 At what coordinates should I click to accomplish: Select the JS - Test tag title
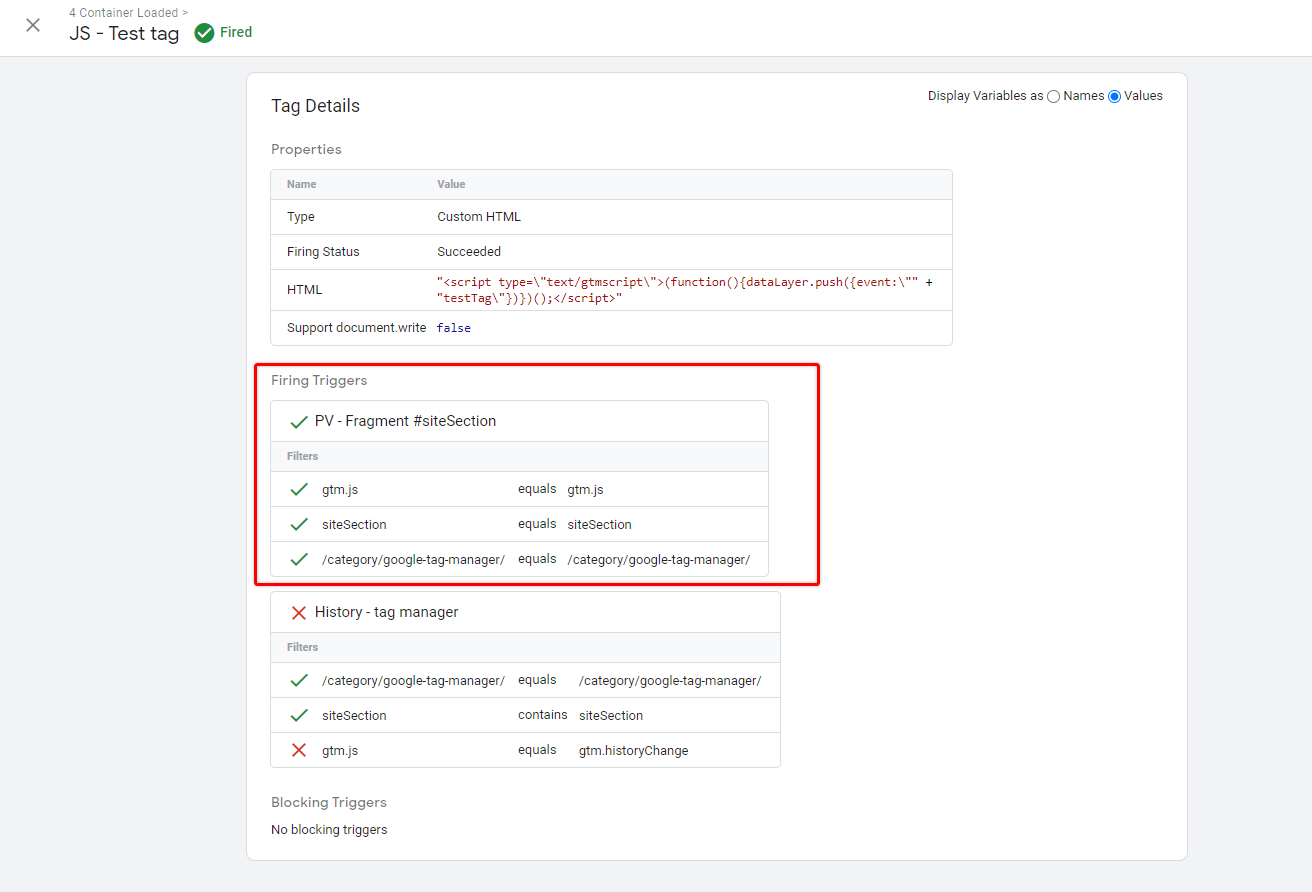[124, 33]
